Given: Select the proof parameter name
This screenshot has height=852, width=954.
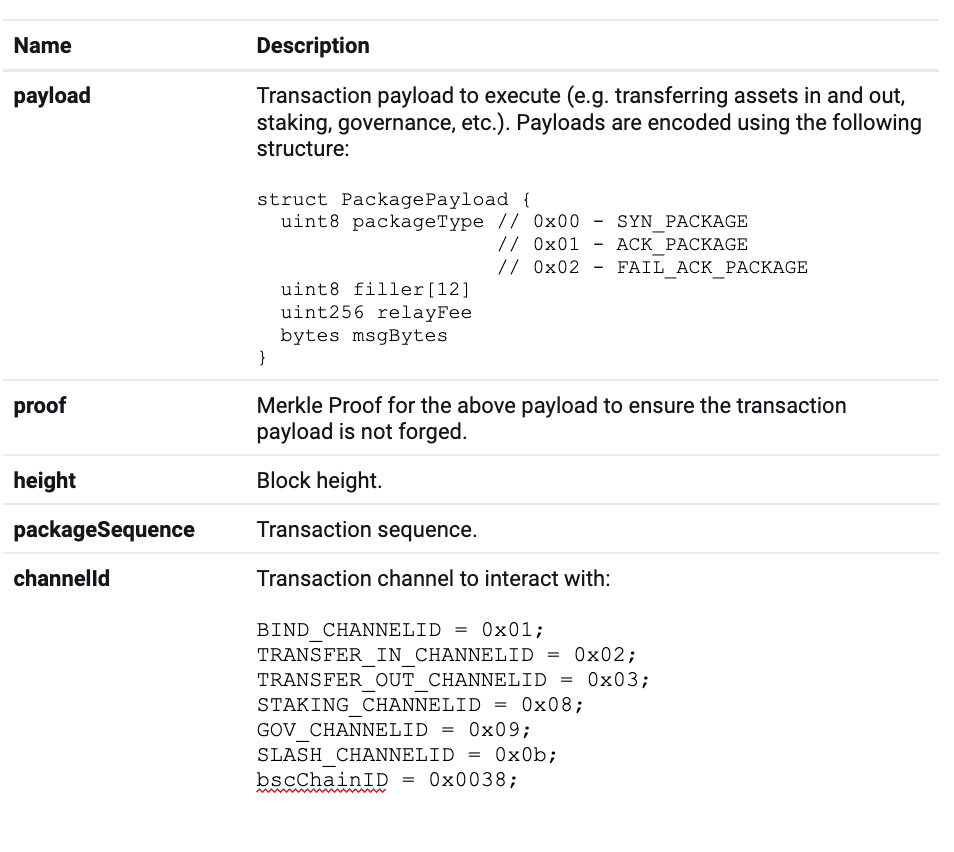Looking at the screenshot, I should [x=40, y=406].
